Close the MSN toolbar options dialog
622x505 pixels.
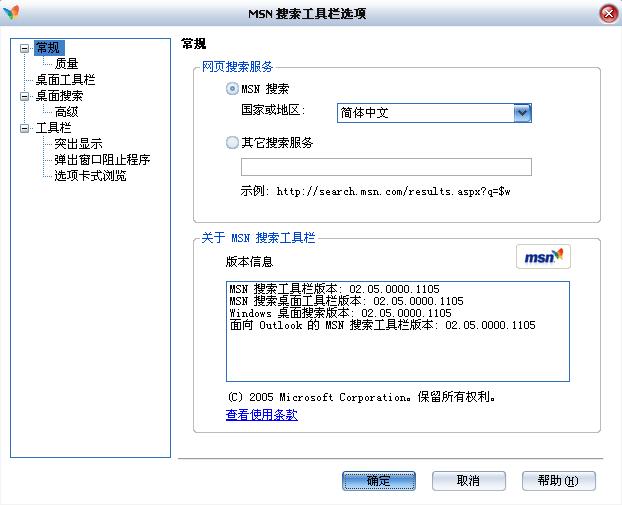click(x=609, y=14)
